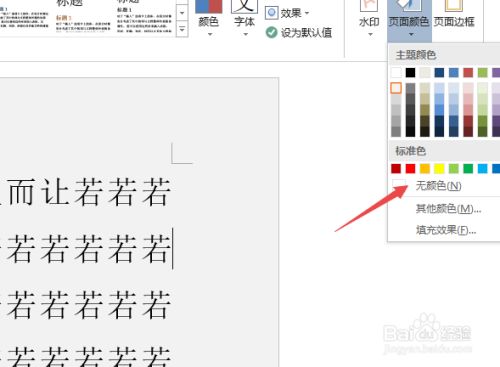Pick the dark blue theme color swatch
This screenshot has width=500, height=367.
click(x=439, y=72)
